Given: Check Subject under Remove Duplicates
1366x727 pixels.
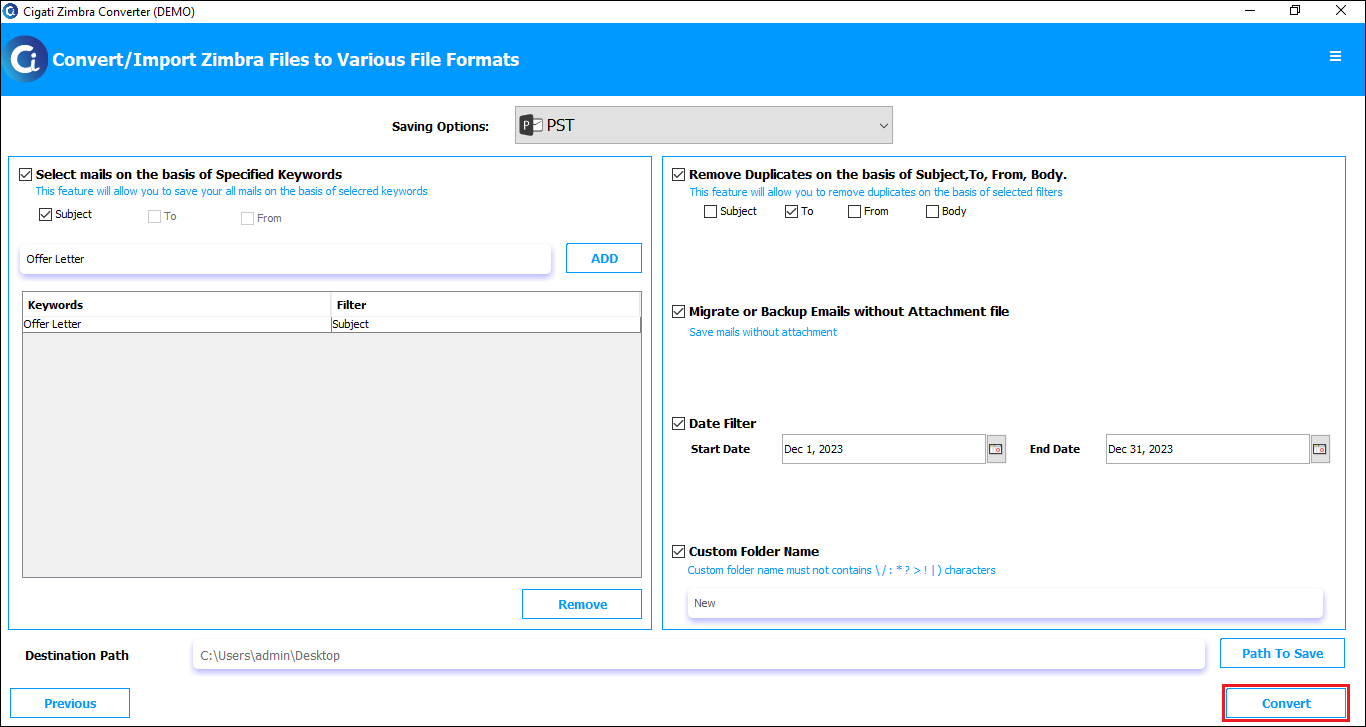Looking at the screenshot, I should (x=711, y=211).
